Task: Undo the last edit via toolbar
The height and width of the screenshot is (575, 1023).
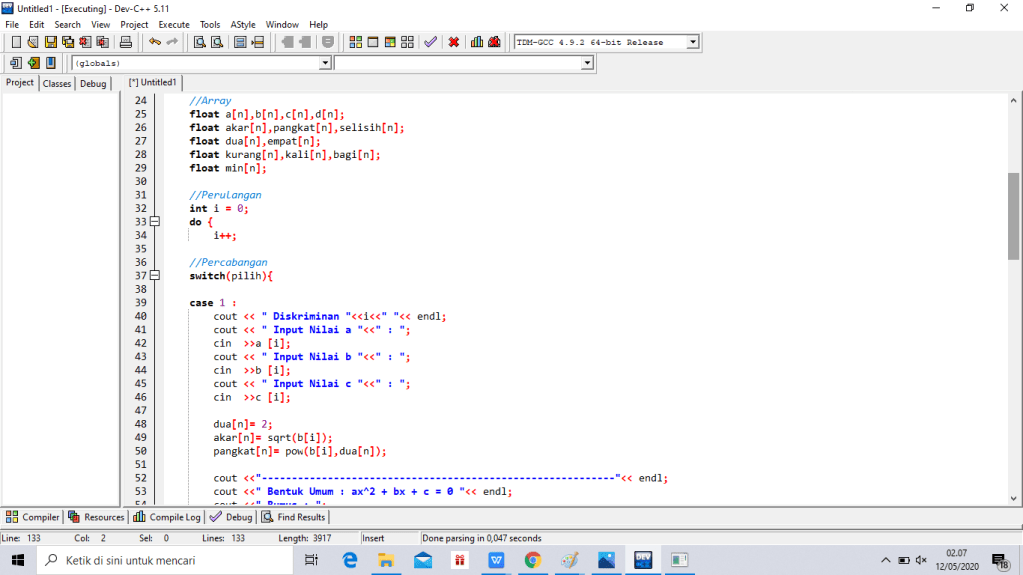Action: [x=154, y=42]
